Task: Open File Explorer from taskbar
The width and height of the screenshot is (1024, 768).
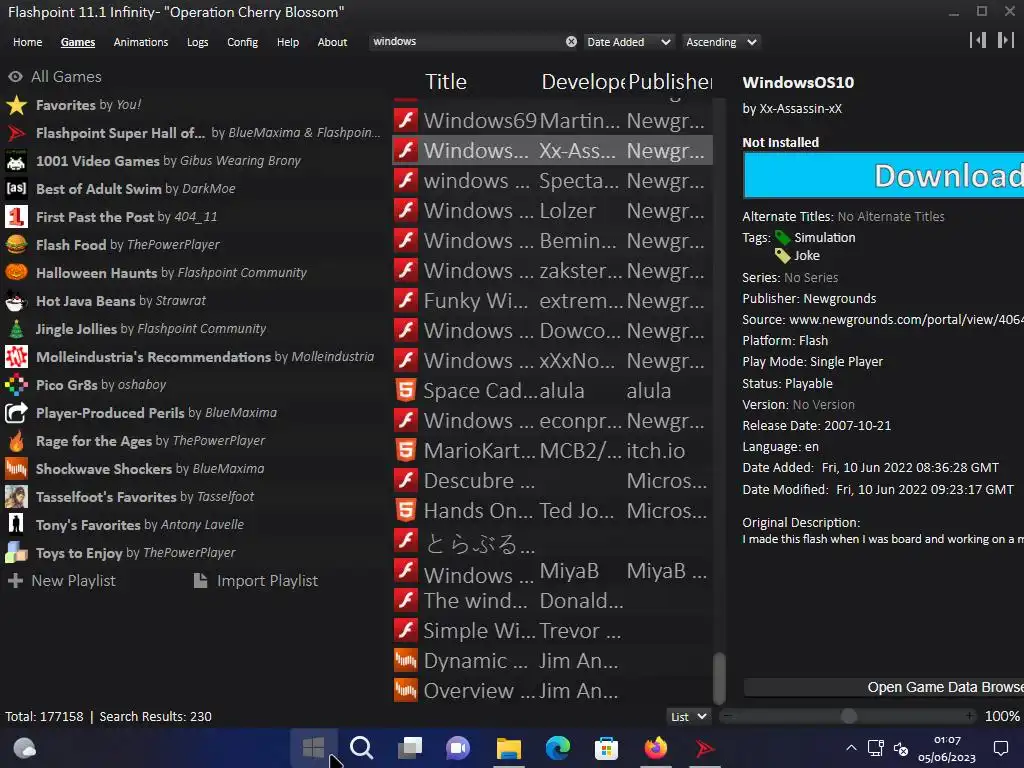Action: [508, 748]
